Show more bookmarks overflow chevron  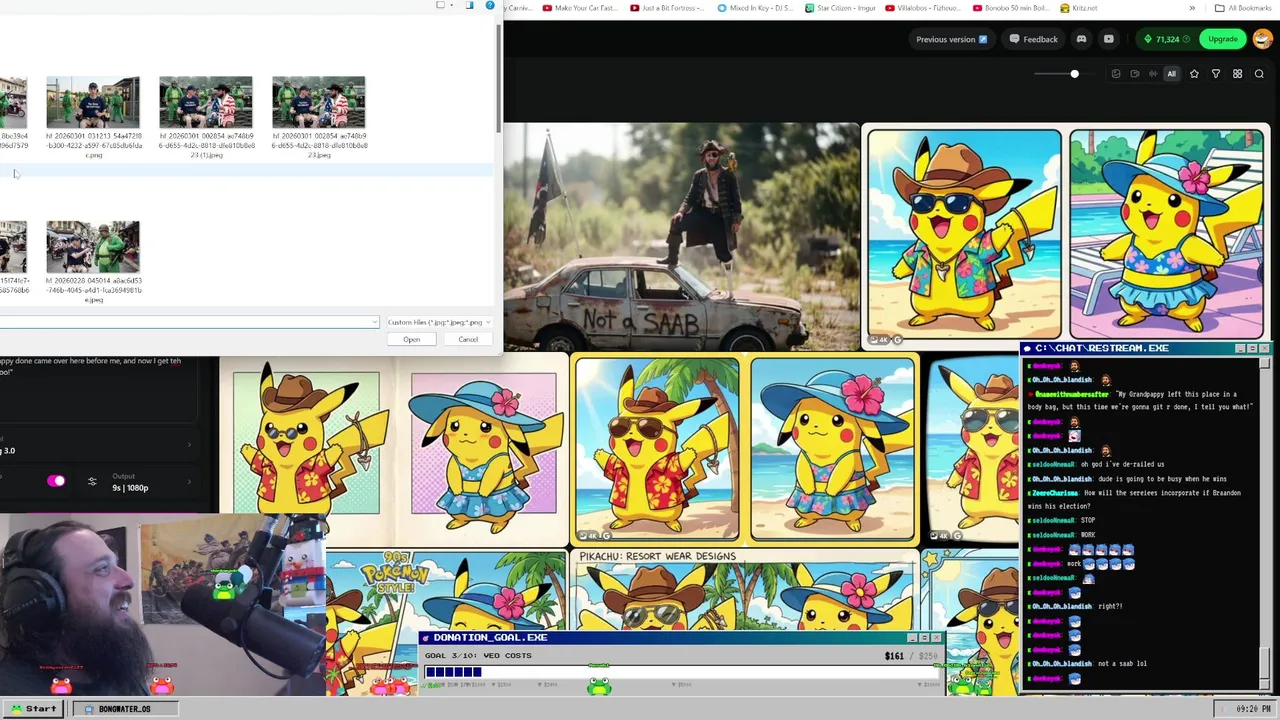point(1192,8)
